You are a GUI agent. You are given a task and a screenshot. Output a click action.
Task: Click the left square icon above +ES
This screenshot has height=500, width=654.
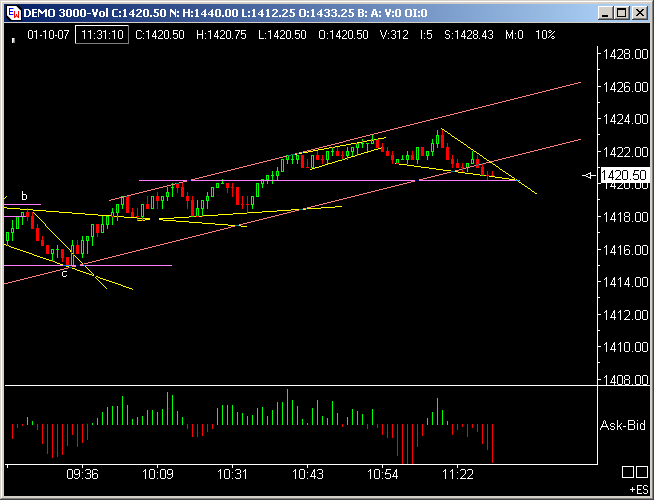tap(628, 472)
